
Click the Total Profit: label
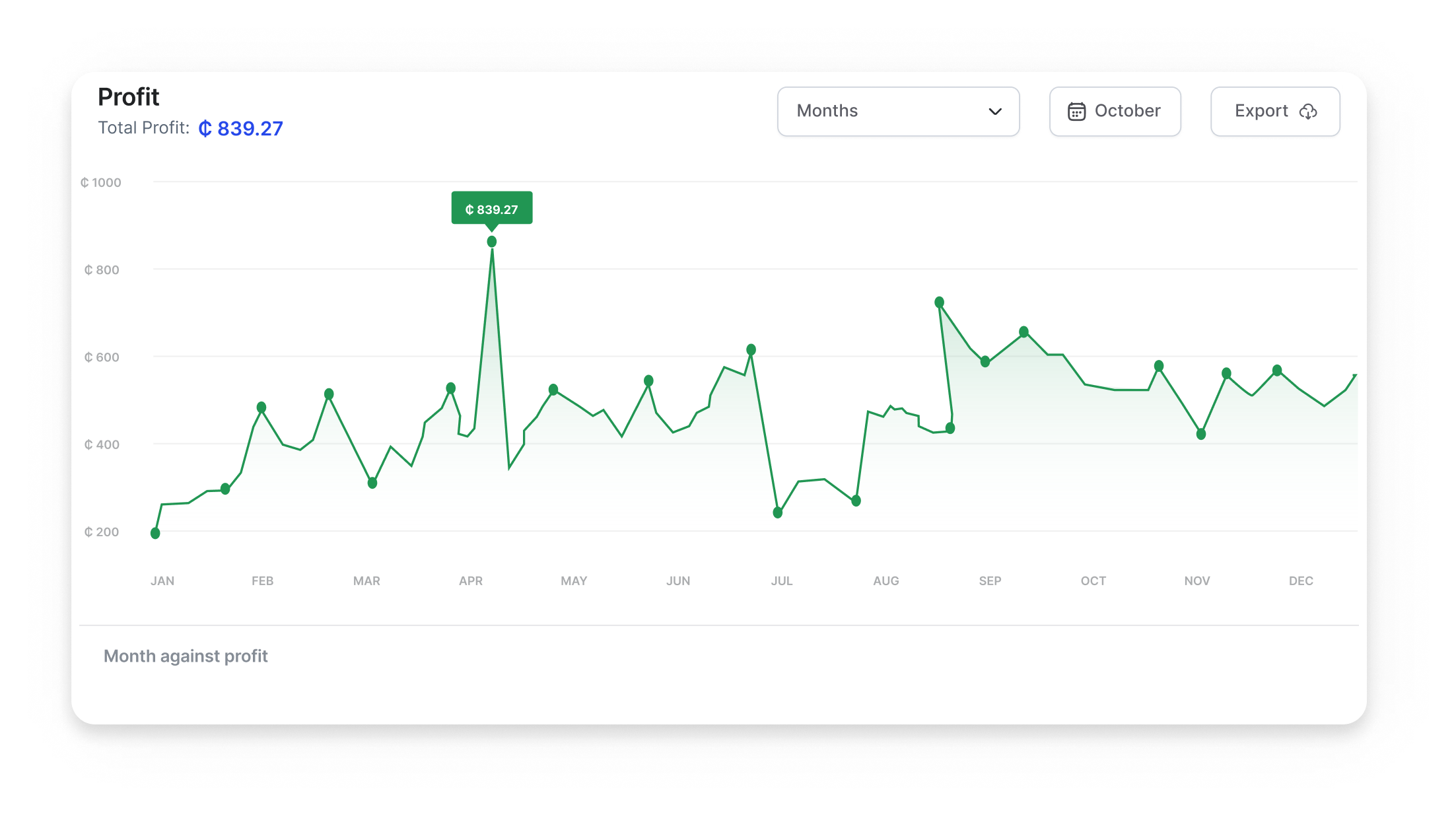(144, 127)
